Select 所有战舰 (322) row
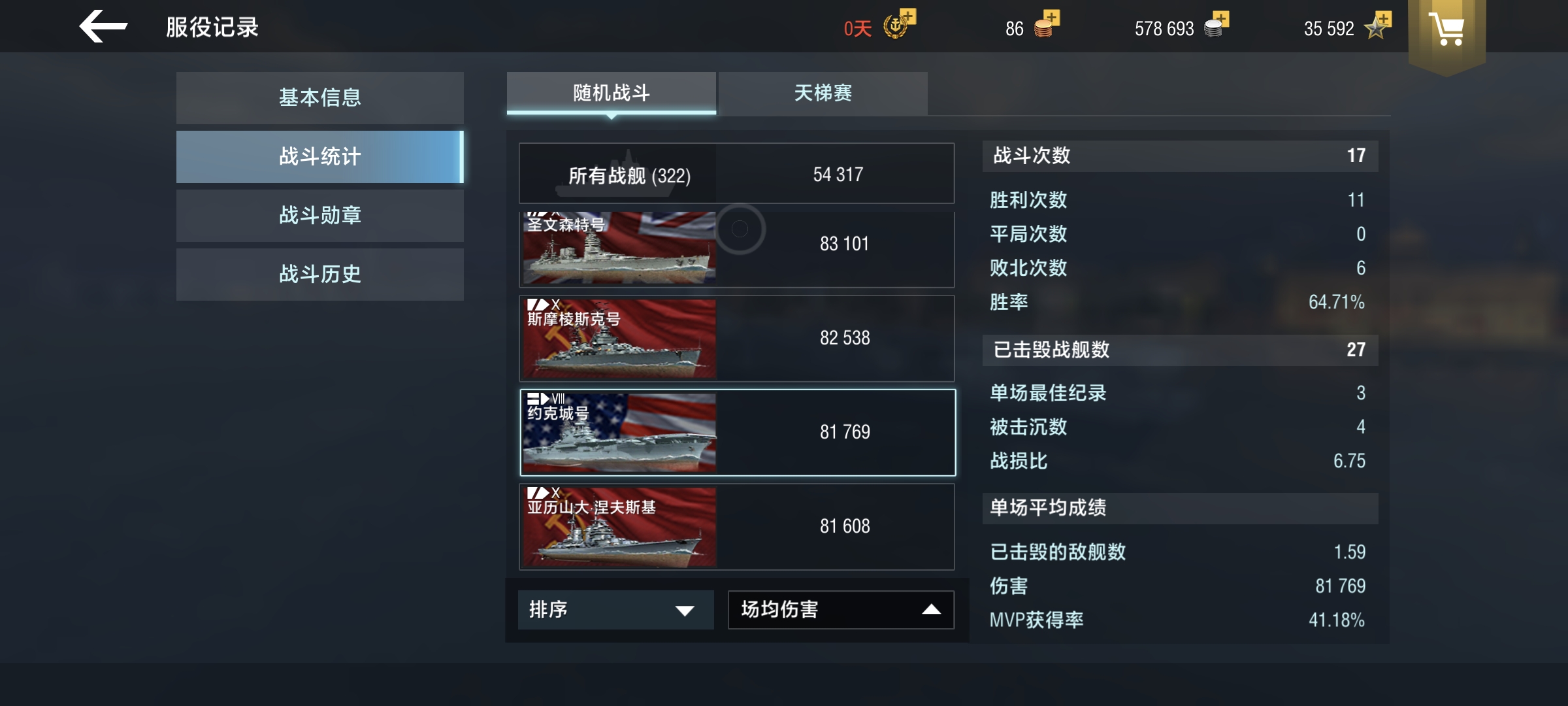Image resolution: width=1568 pixels, height=706 pixels. (737, 174)
